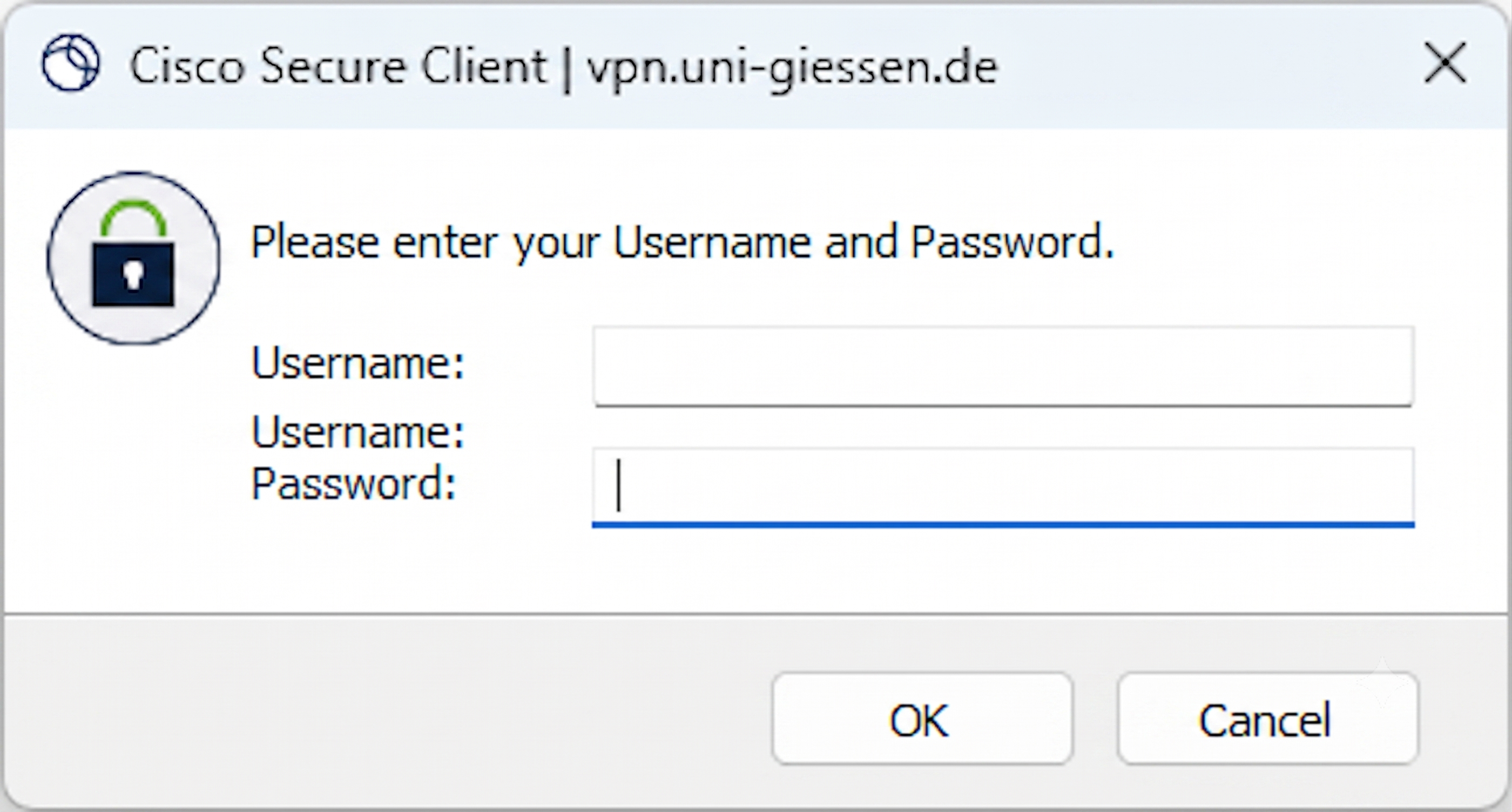1512x812 pixels.
Task: Click the keyhole on the padlock icon
Action: [x=133, y=275]
